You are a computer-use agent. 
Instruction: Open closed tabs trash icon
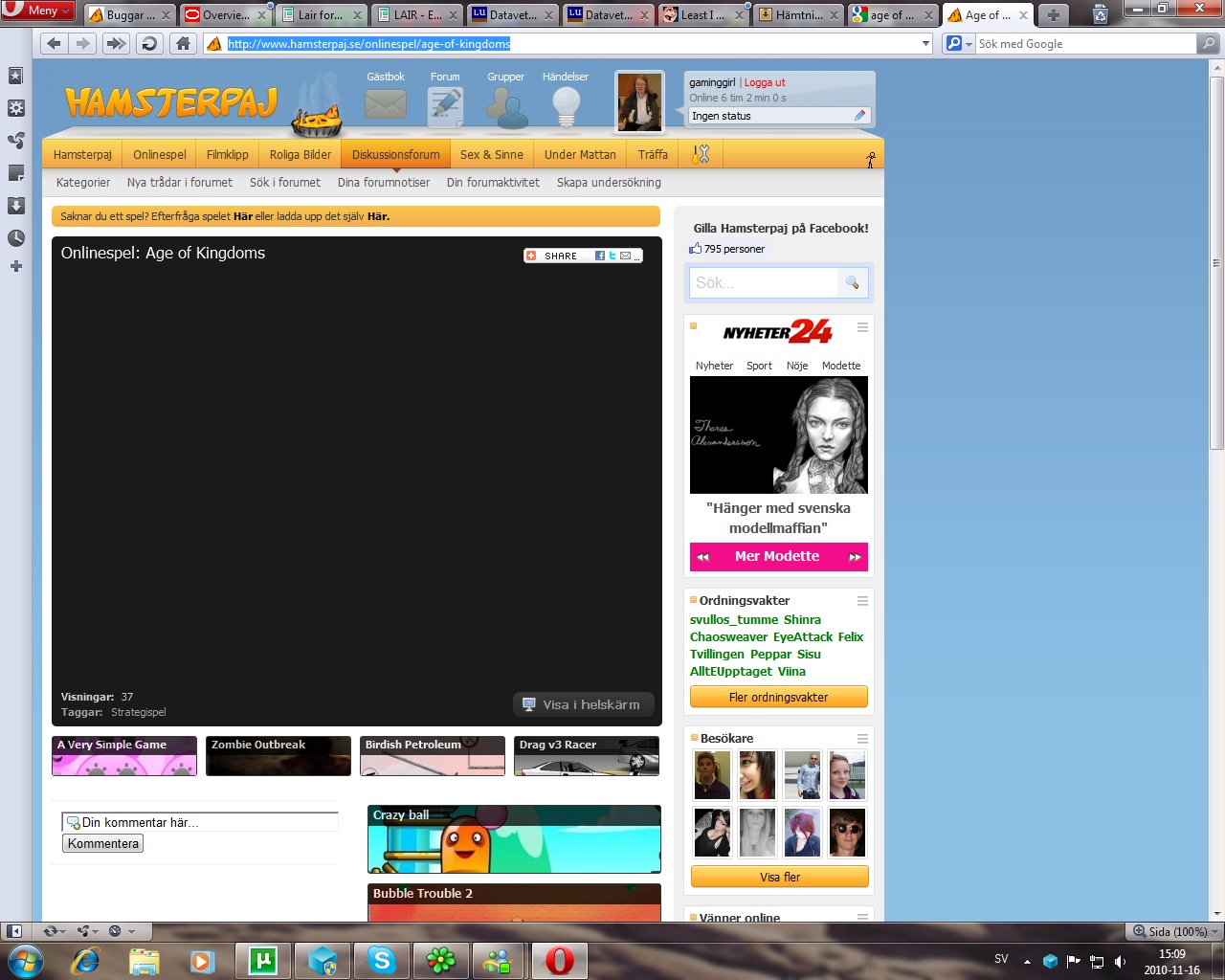pyautogui.click(x=1101, y=14)
